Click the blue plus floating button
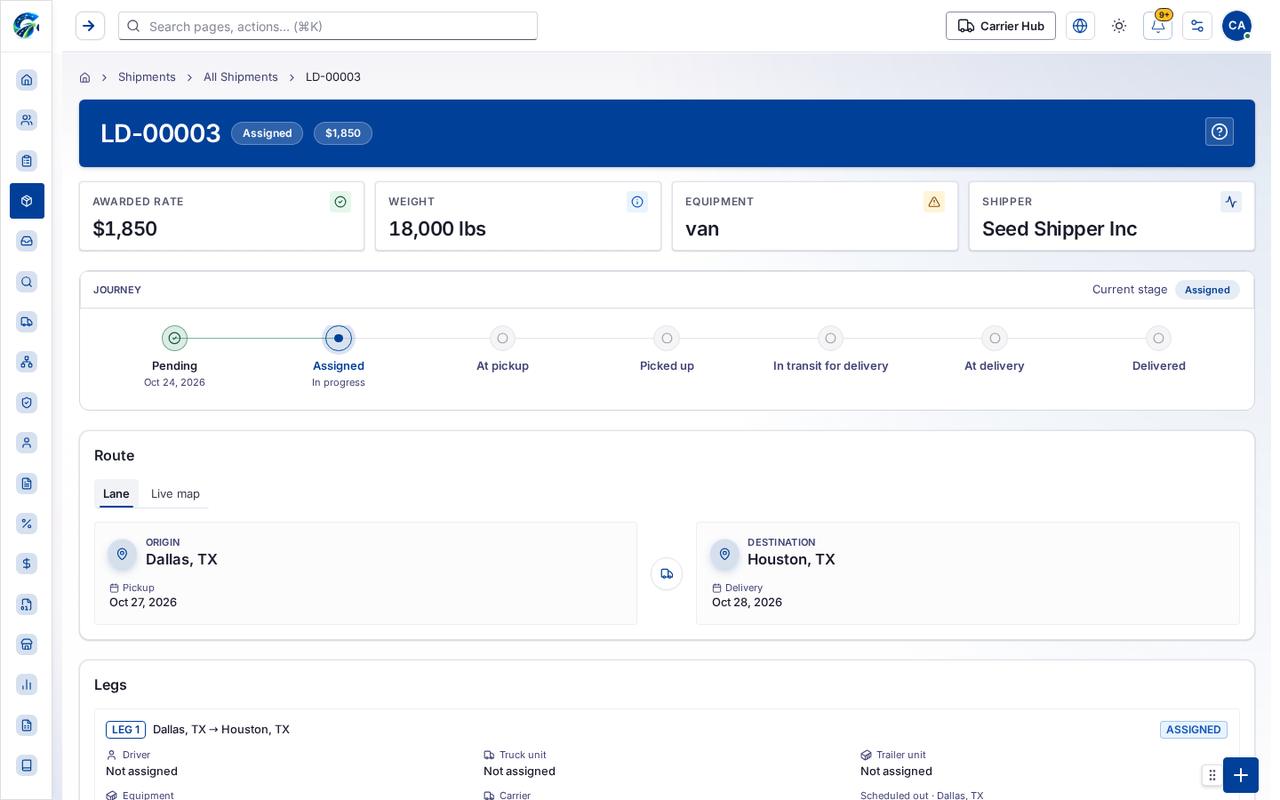This screenshot has height=800, width=1280. (x=1241, y=775)
